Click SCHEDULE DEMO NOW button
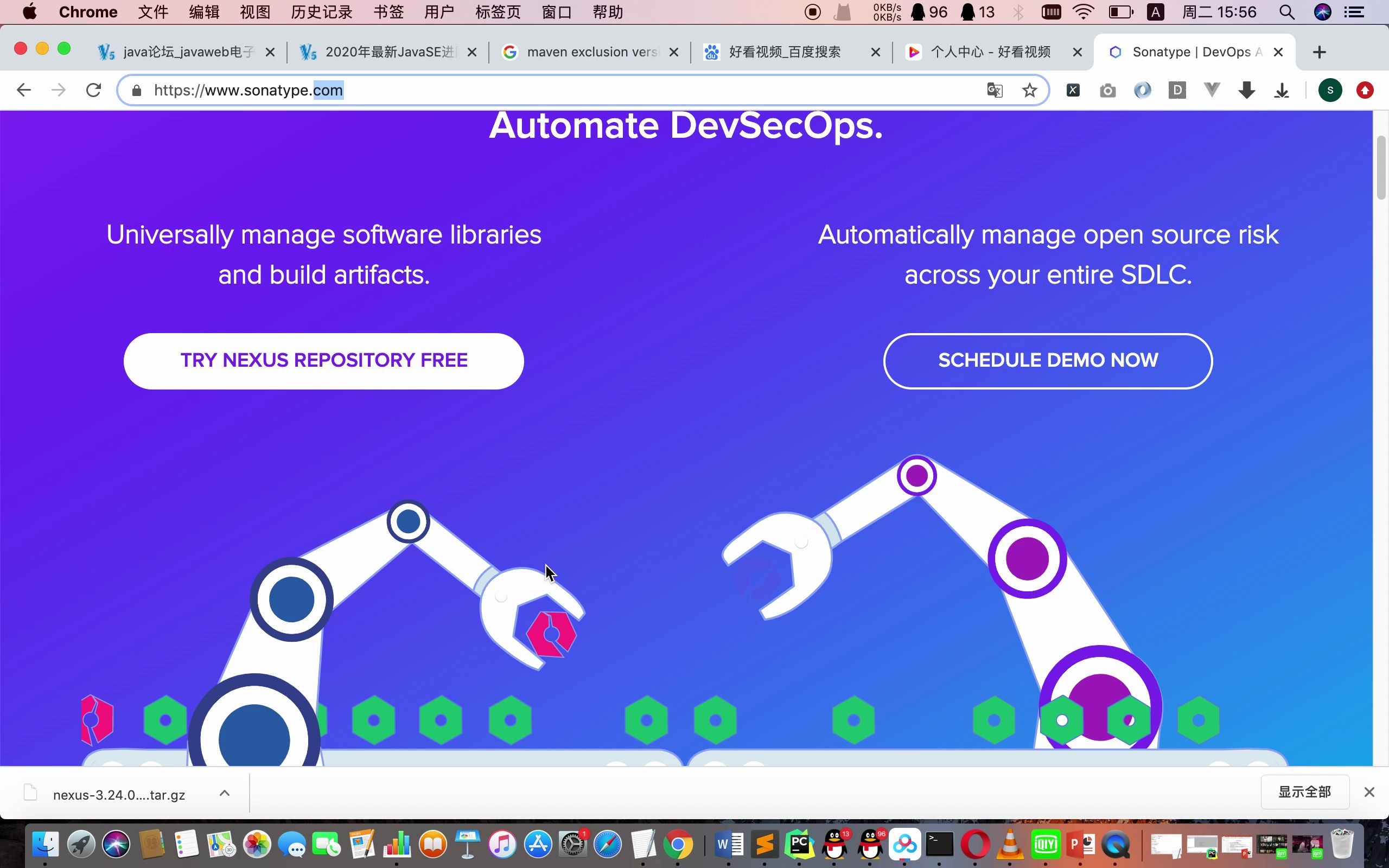1389x868 pixels. (x=1048, y=361)
